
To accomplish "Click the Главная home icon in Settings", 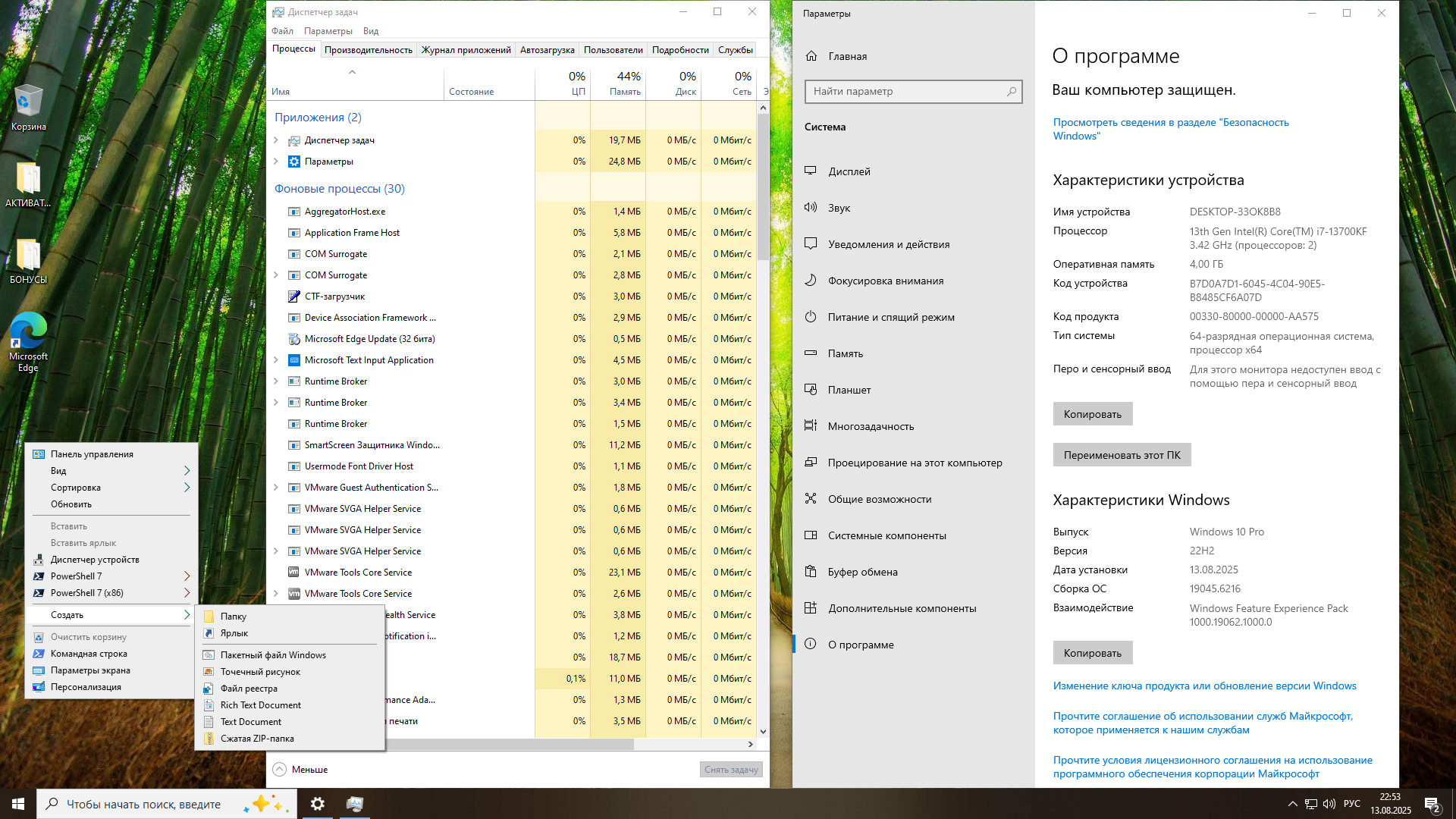I will click(x=811, y=56).
